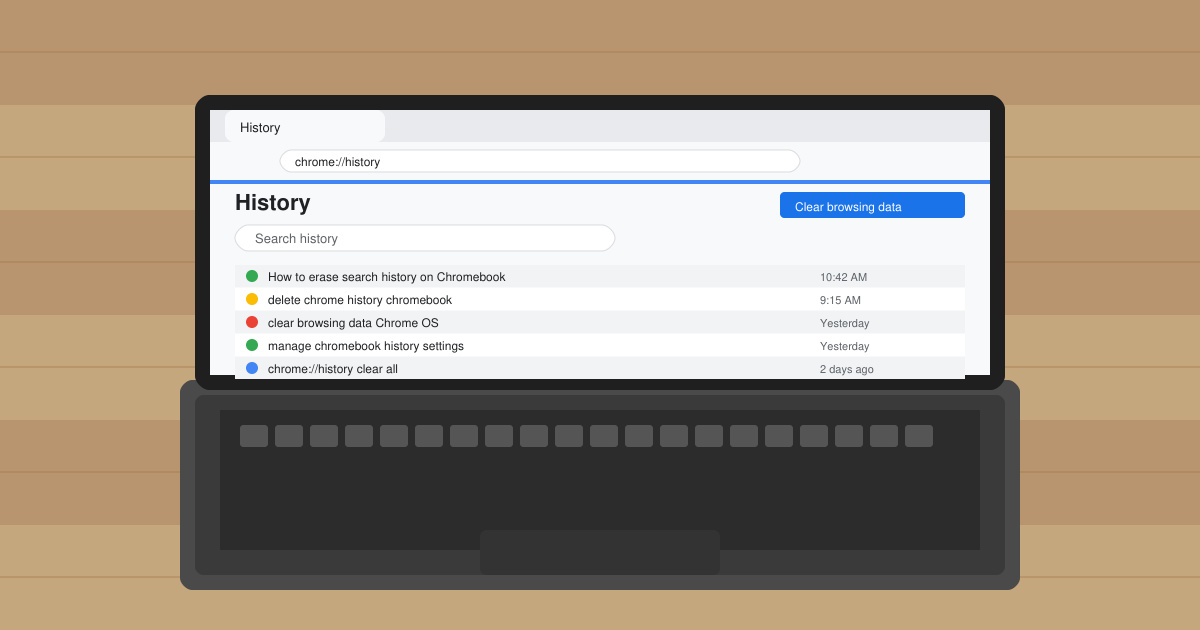
Task: Open 'delete chrome history chromebook' entry
Action: click(600, 300)
